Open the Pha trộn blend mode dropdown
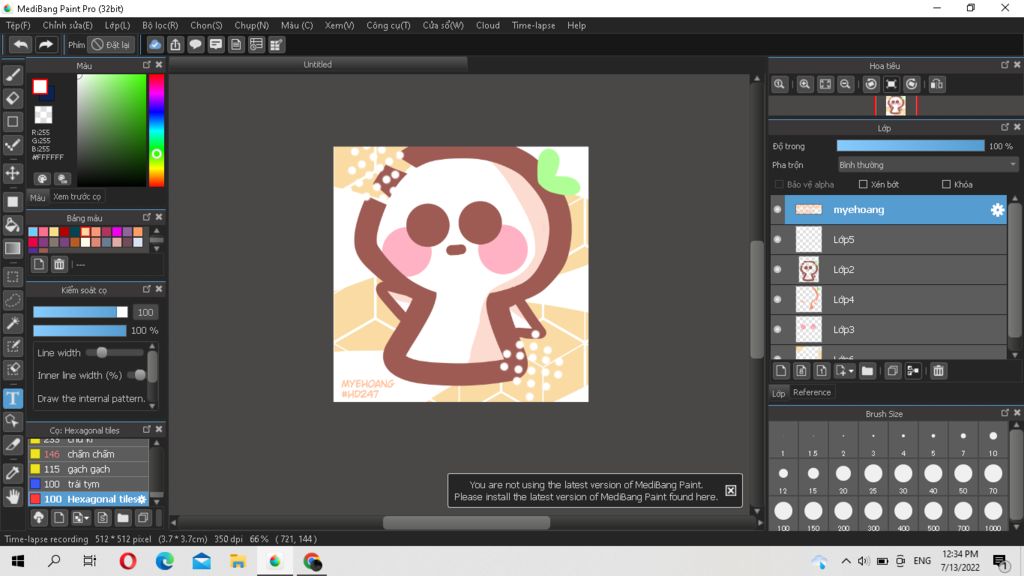This screenshot has width=1024, height=576. [x=927, y=165]
